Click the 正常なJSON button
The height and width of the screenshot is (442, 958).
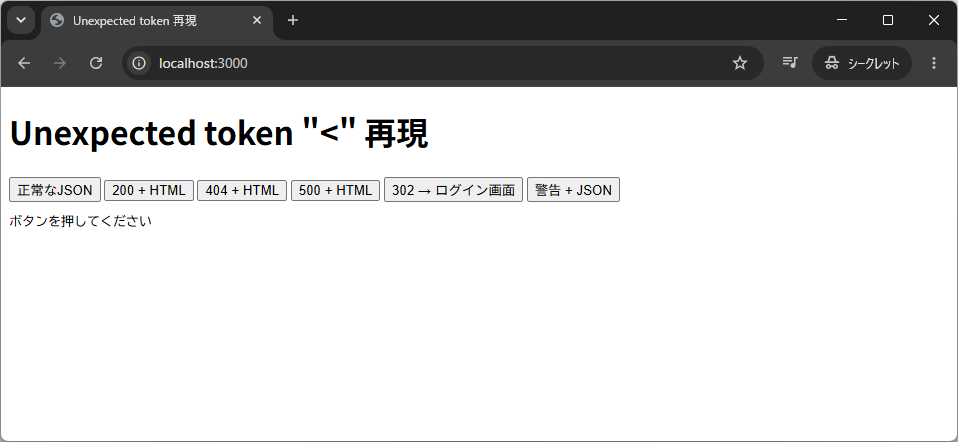pyautogui.click(x=55, y=190)
